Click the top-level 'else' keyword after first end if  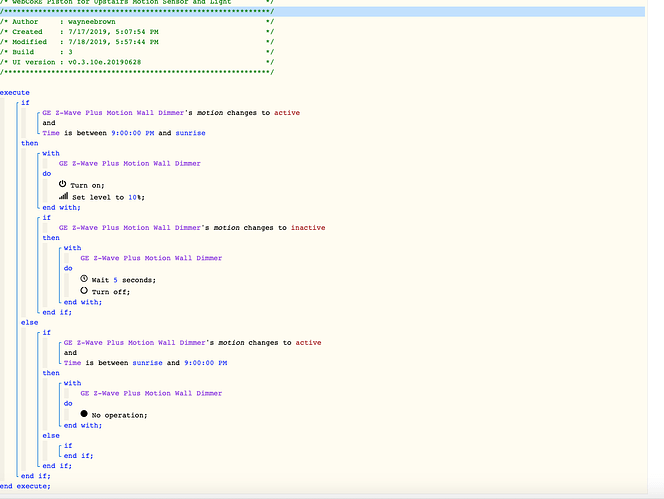click(x=30, y=322)
